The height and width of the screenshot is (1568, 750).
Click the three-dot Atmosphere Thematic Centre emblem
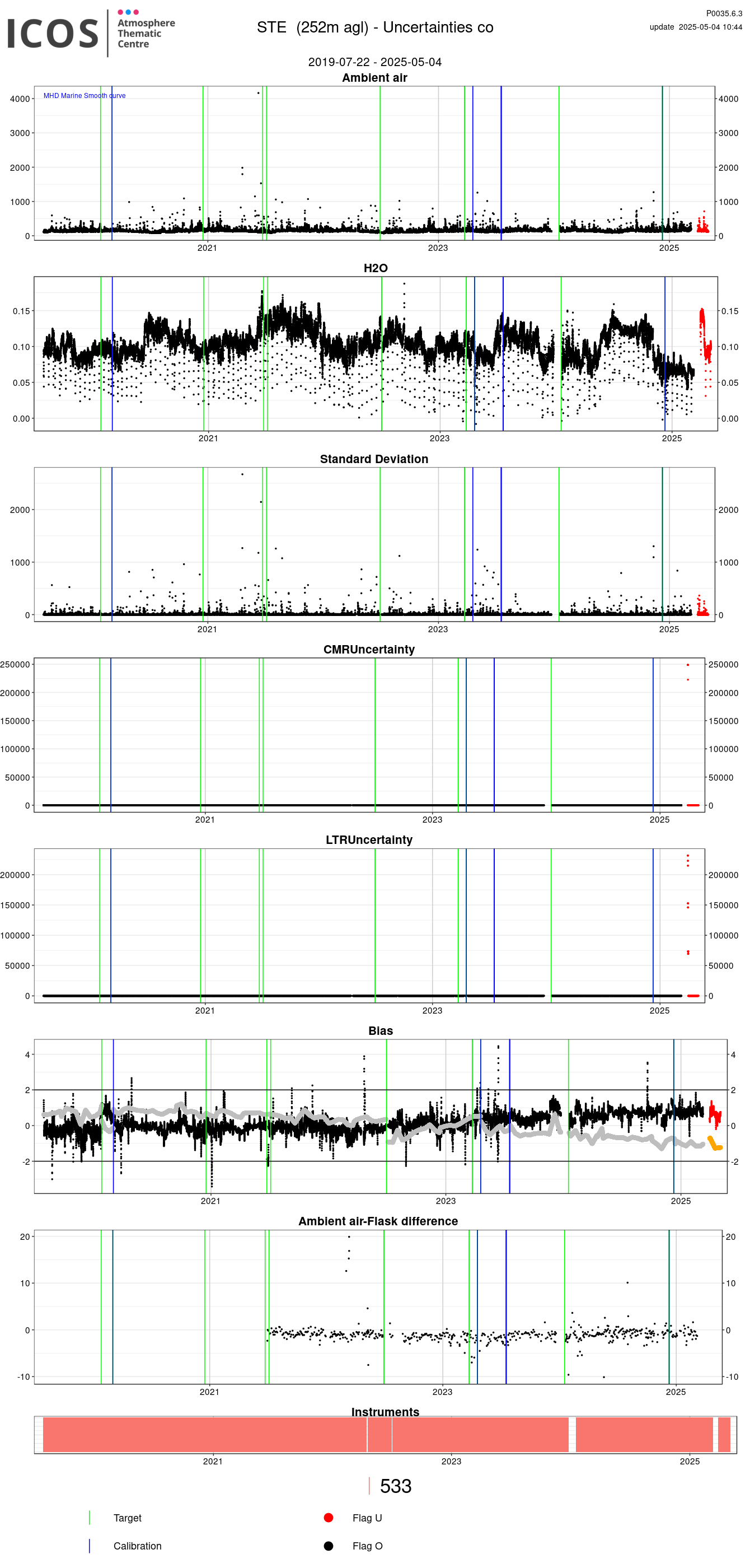click(x=128, y=12)
